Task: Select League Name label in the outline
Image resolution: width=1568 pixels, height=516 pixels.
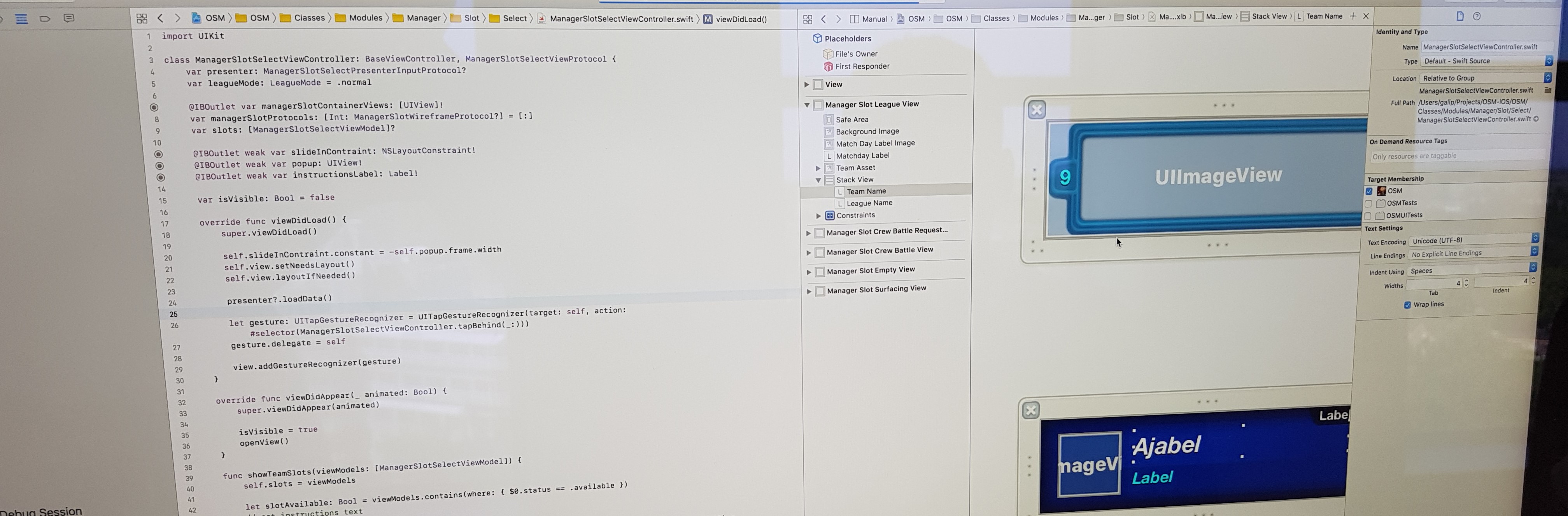Action: 864,203
